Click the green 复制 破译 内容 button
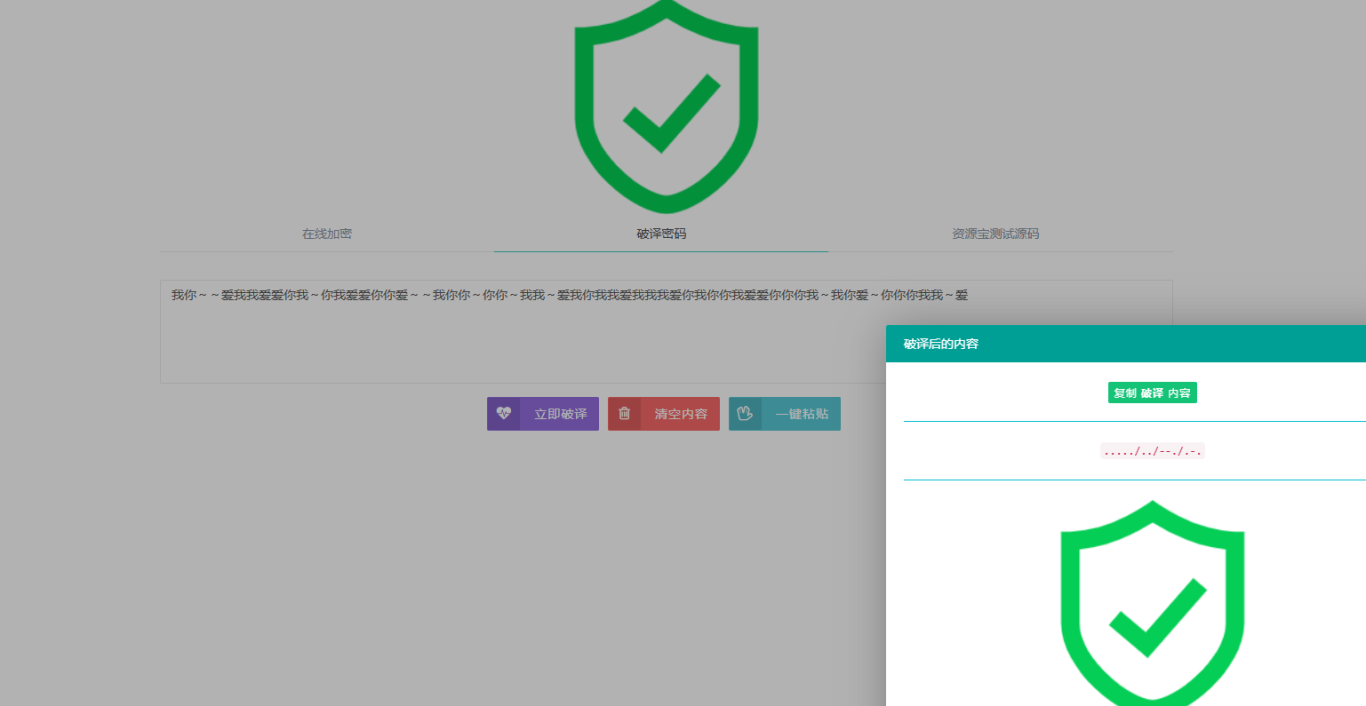Image resolution: width=1366 pixels, height=706 pixels. (1152, 393)
